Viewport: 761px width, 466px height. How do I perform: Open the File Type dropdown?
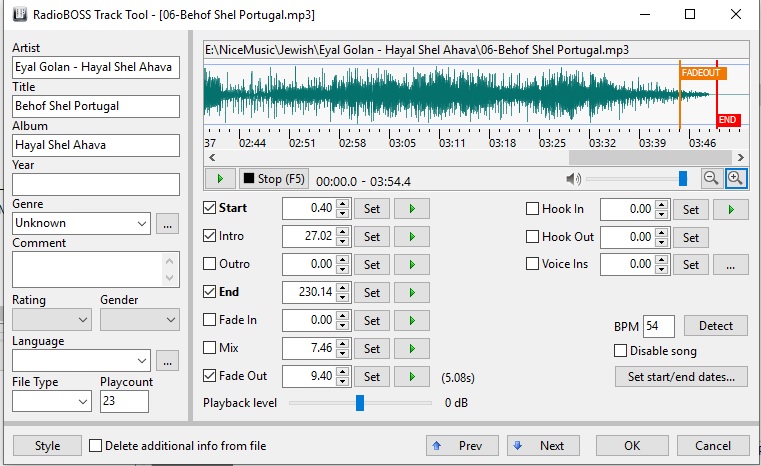[83, 401]
